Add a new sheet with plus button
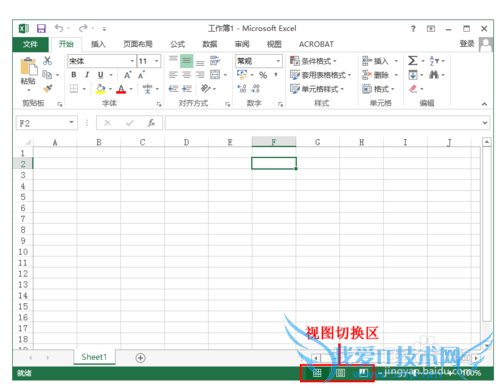The width and height of the screenshot is (500, 389). (140, 358)
